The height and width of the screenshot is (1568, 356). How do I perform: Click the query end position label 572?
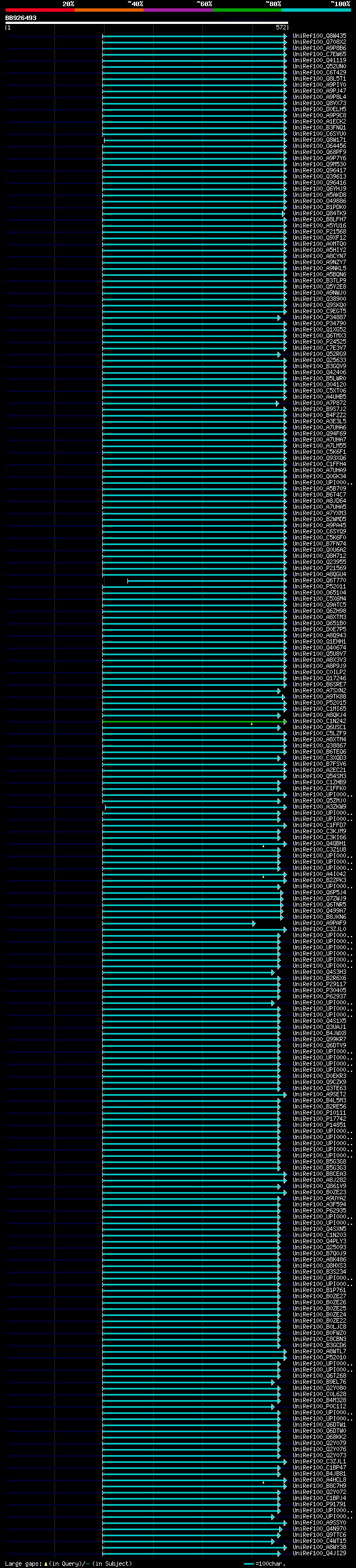(x=280, y=27)
